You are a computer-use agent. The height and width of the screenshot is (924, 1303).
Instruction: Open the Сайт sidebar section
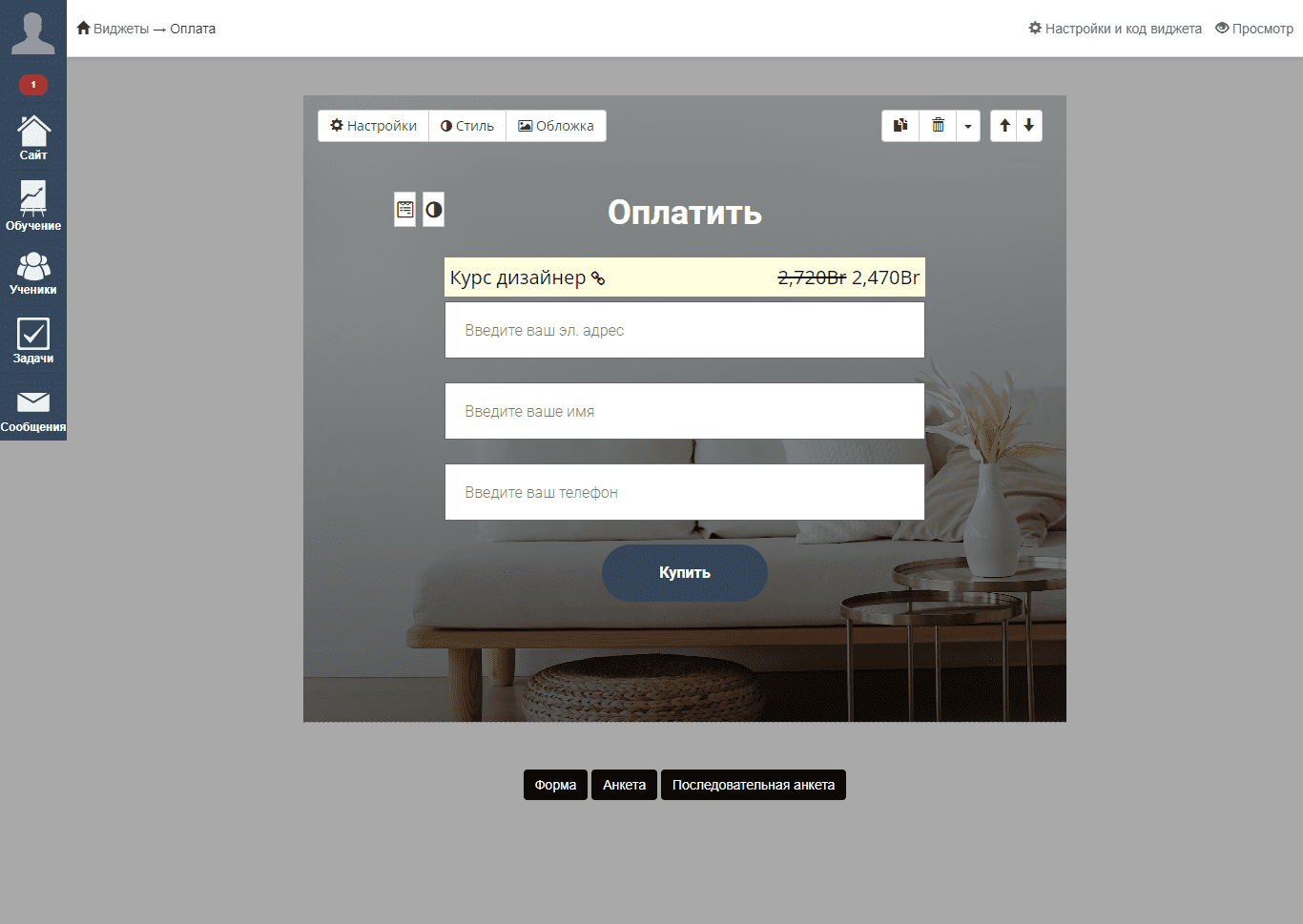tap(33, 138)
